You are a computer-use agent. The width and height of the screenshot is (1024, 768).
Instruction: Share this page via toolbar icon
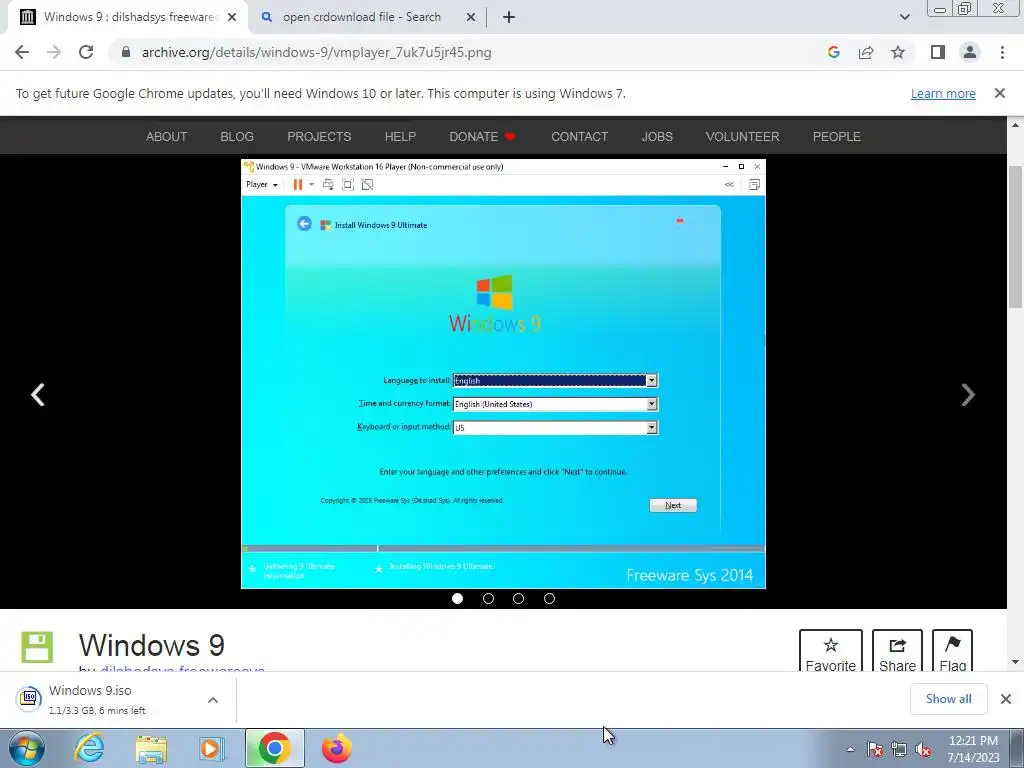[866, 52]
